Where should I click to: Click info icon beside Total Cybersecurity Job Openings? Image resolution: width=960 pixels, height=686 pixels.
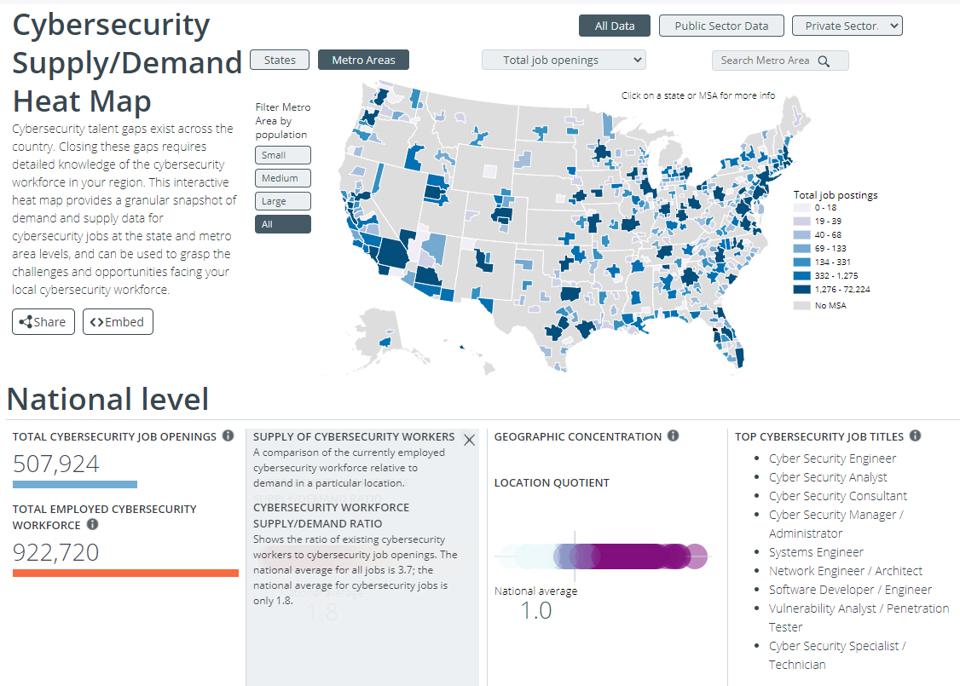228,435
